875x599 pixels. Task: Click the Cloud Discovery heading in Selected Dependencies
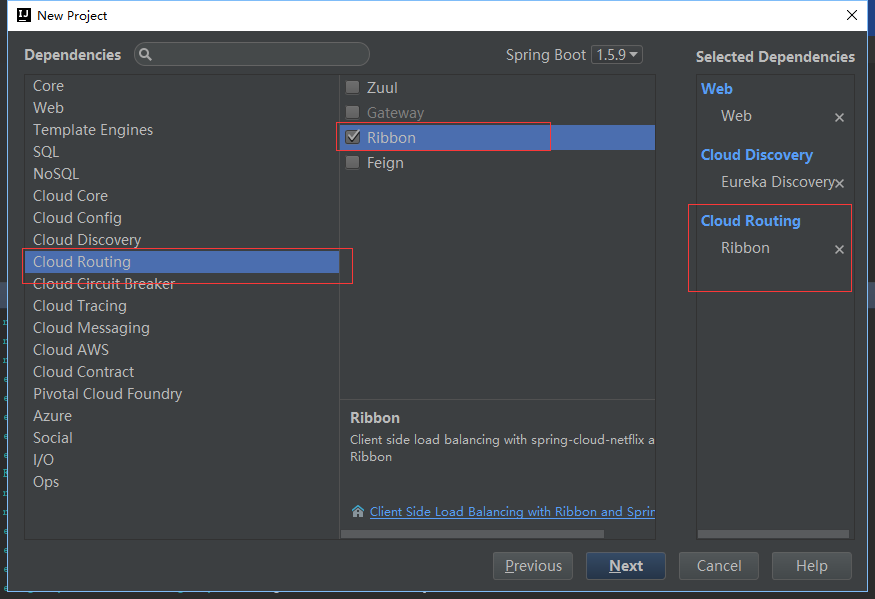[757, 155]
